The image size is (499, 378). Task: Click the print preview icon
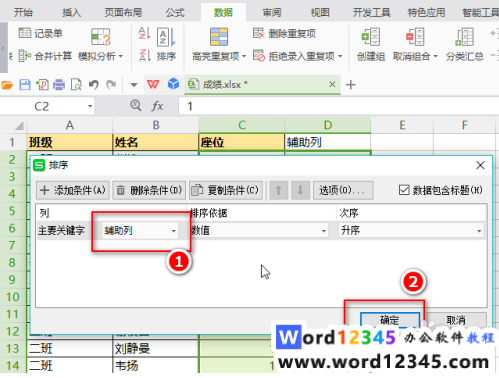pyautogui.click(x=76, y=85)
